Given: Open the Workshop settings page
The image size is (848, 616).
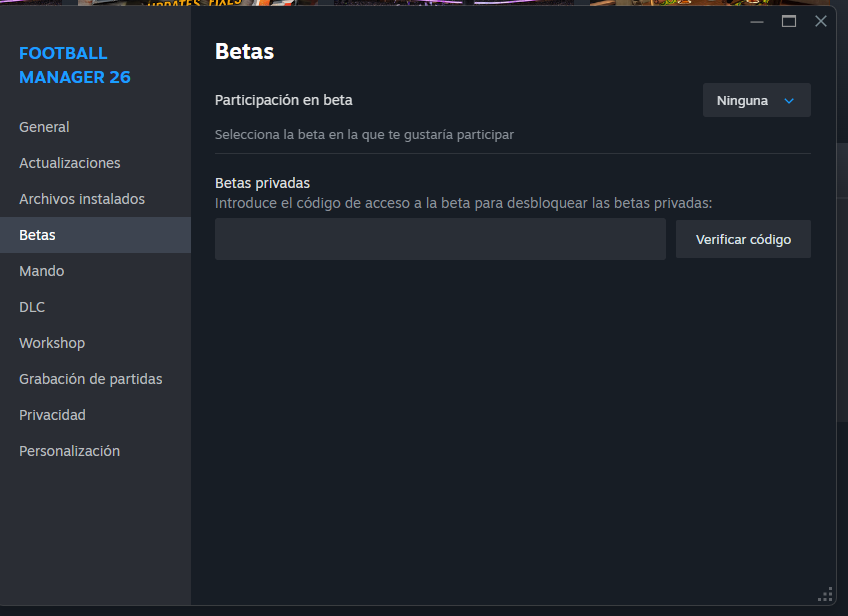Looking at the screenshot, I should [52, 343].
